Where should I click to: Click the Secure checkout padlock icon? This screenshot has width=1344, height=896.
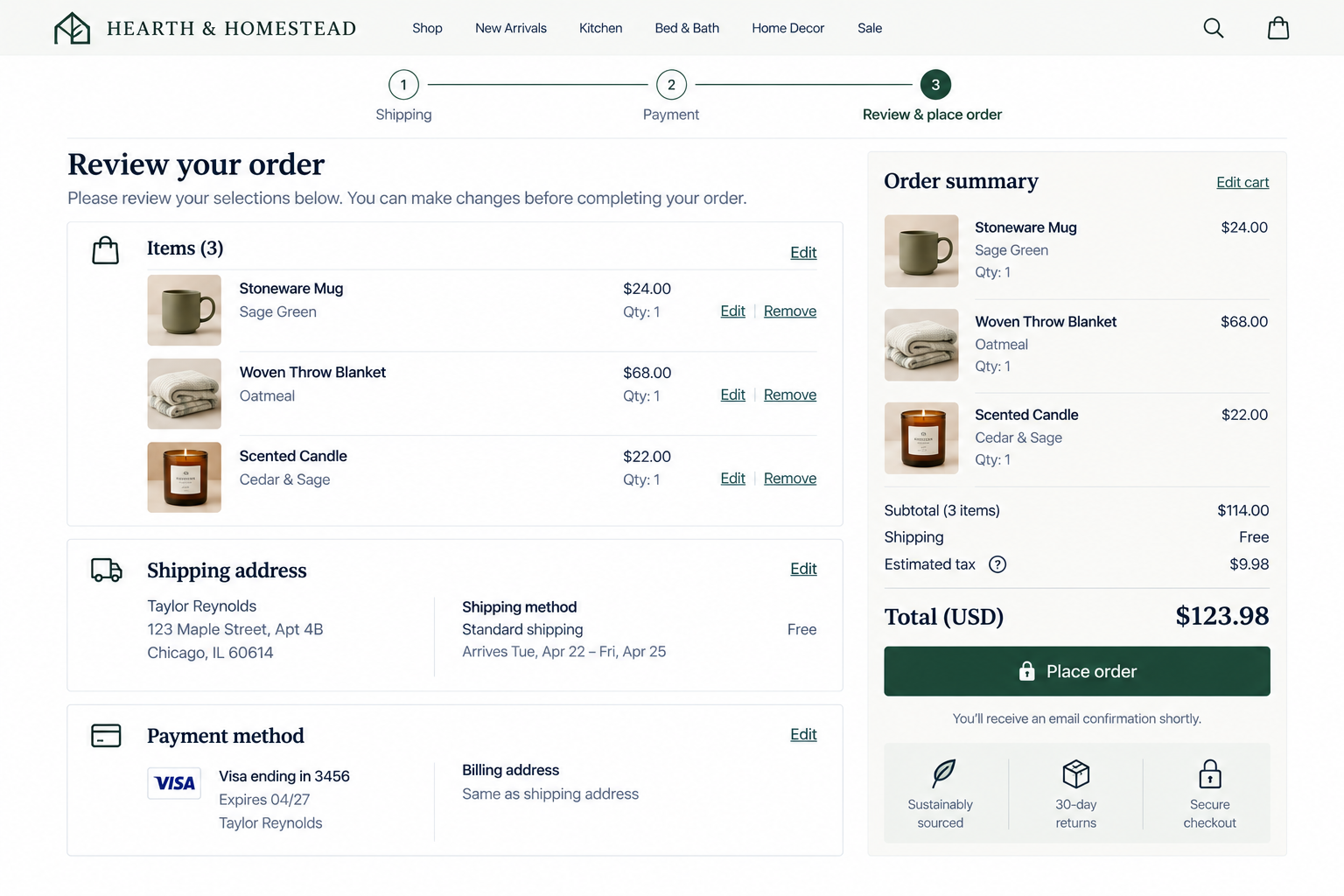pyautogui.click(x=1210, y=773)
